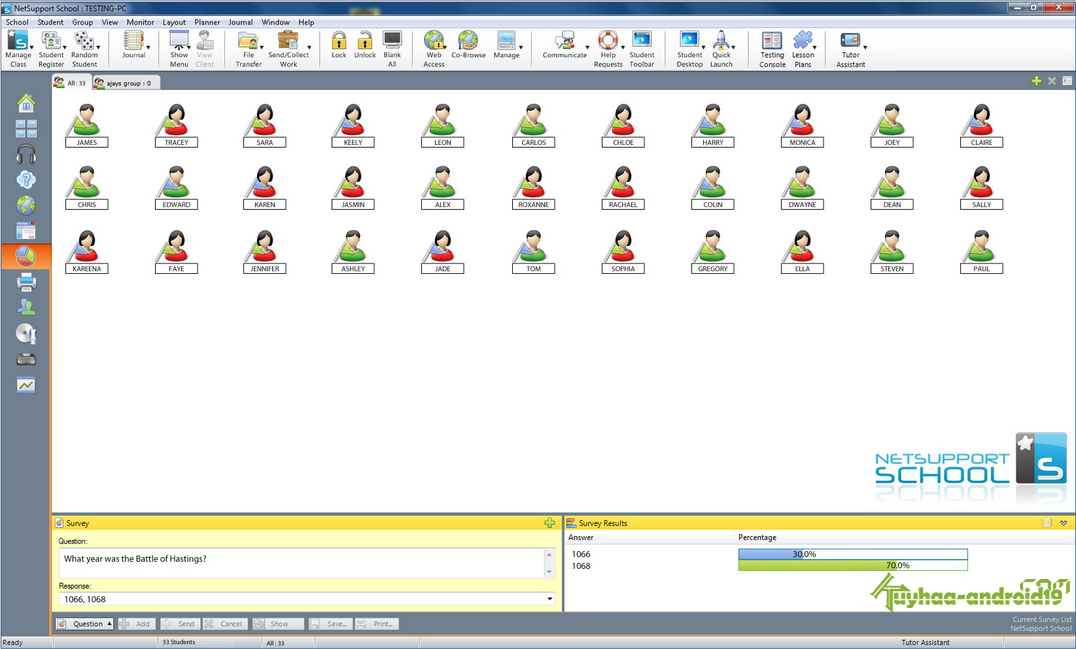Expand the File Transfer dropdown arrow

tap(261, 48)
